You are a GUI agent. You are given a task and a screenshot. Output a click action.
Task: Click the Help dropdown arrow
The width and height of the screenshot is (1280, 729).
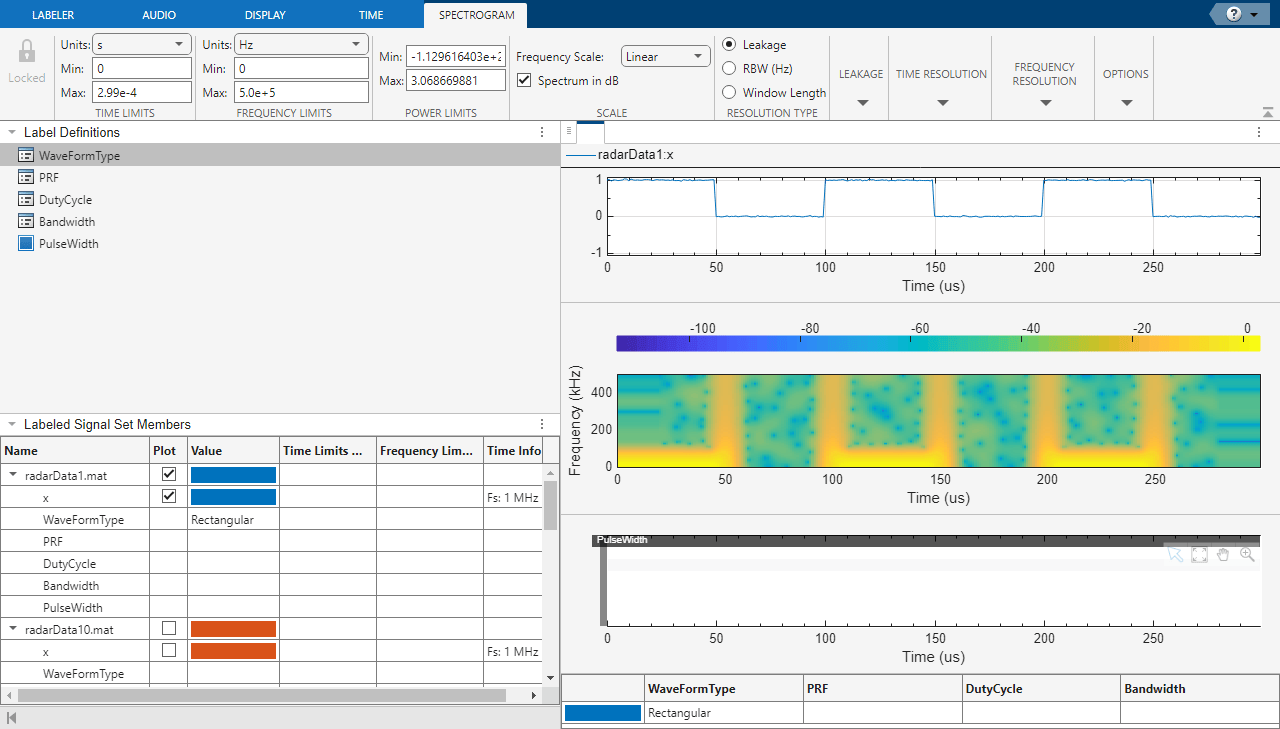1254,15
